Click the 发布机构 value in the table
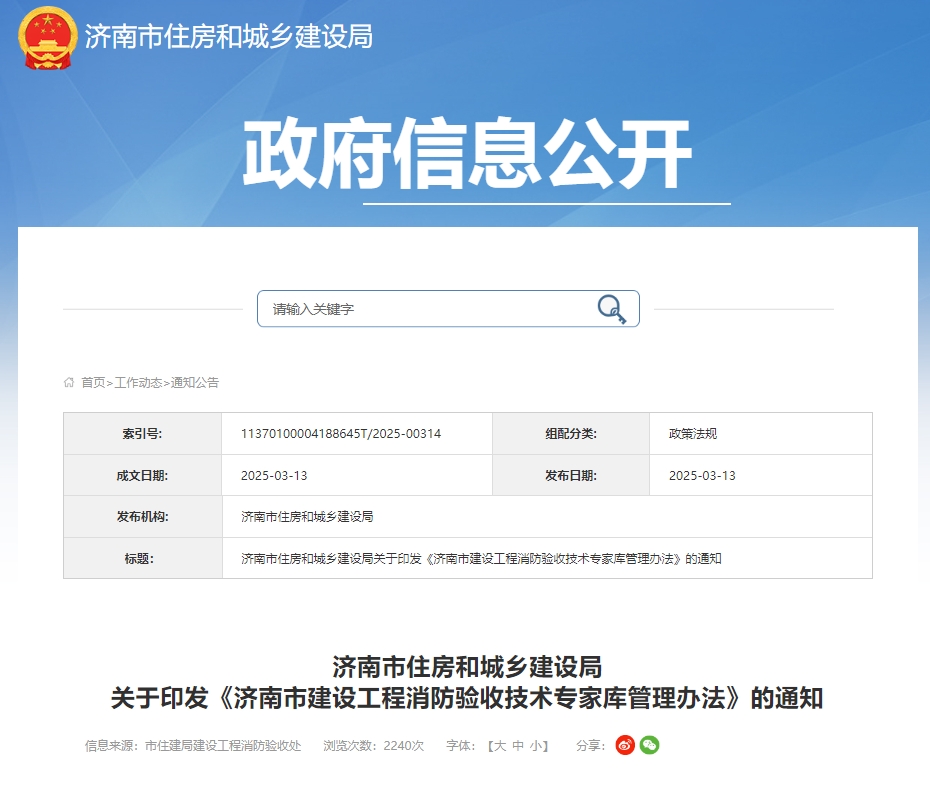The width and height of the screenshot is (930, 792). pyautogui.click(x=307, y=517)
